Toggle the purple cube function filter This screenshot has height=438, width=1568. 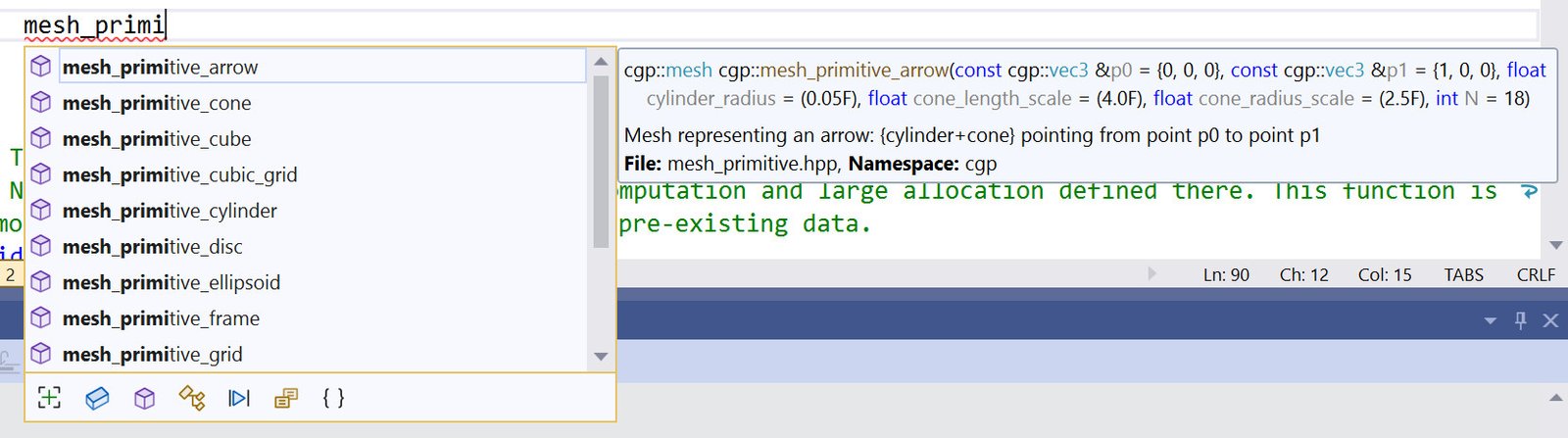coord(144,398)
